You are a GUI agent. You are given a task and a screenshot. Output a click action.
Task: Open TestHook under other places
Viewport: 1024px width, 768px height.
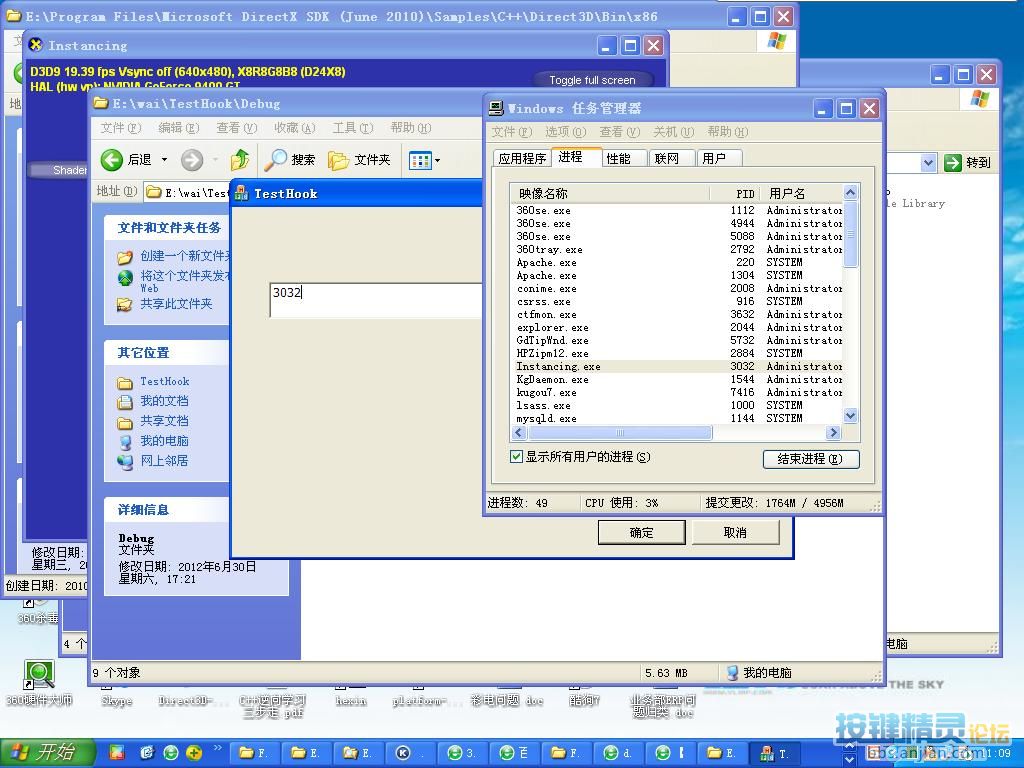[x=165, y=381]
